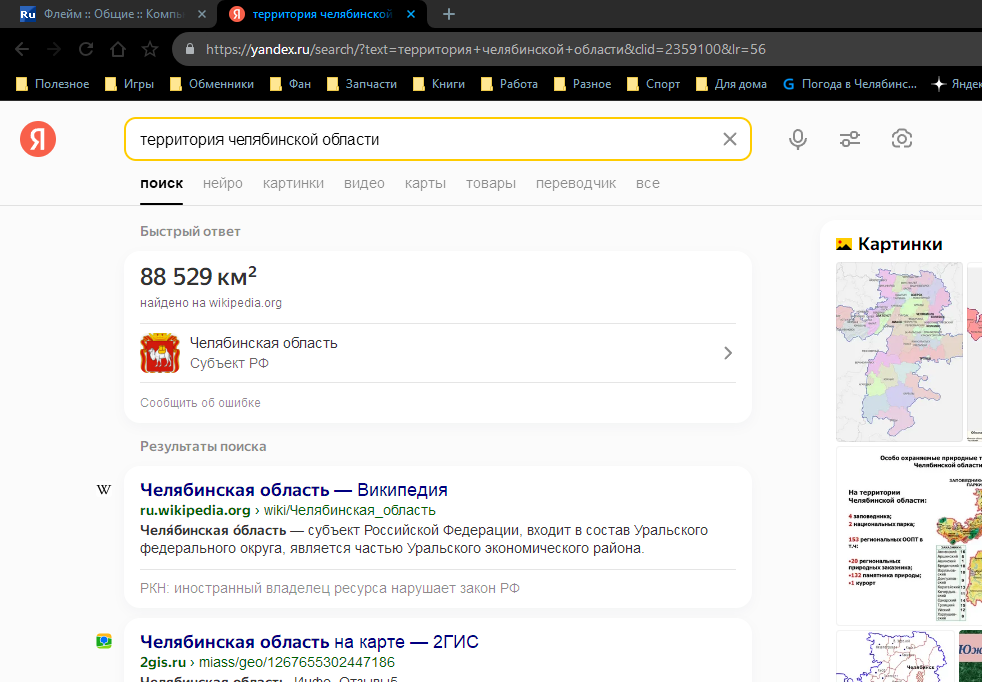Click the Yandex logo icon
This screenshot has width=982, height=682.
pos(38,138)
